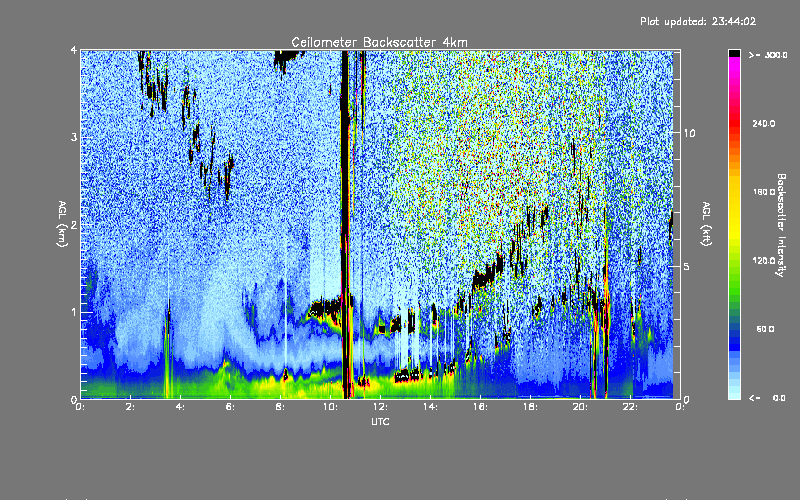
Task: Click the '2:' hour tick on the UTC axis
Action: (131, 407)
